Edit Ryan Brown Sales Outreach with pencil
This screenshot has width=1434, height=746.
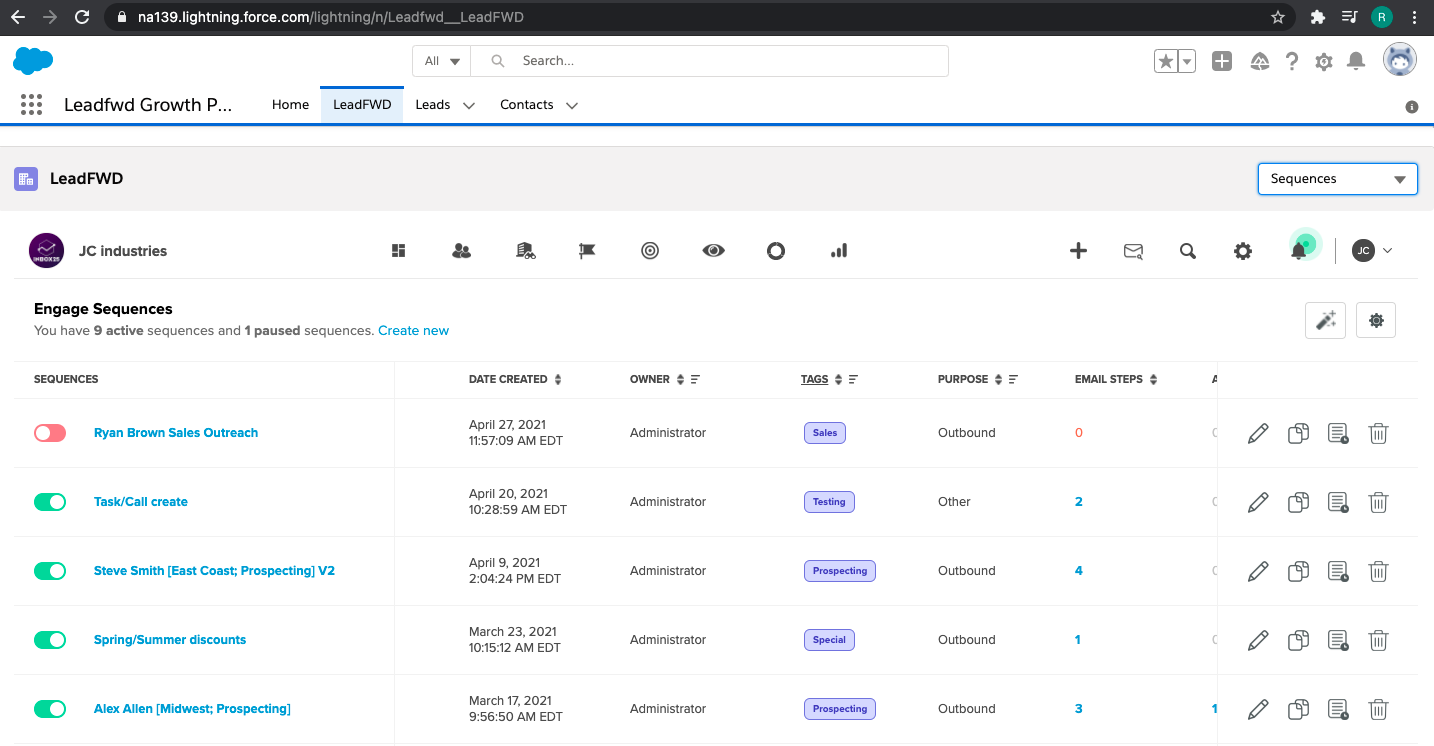(x=1258, y=433)
